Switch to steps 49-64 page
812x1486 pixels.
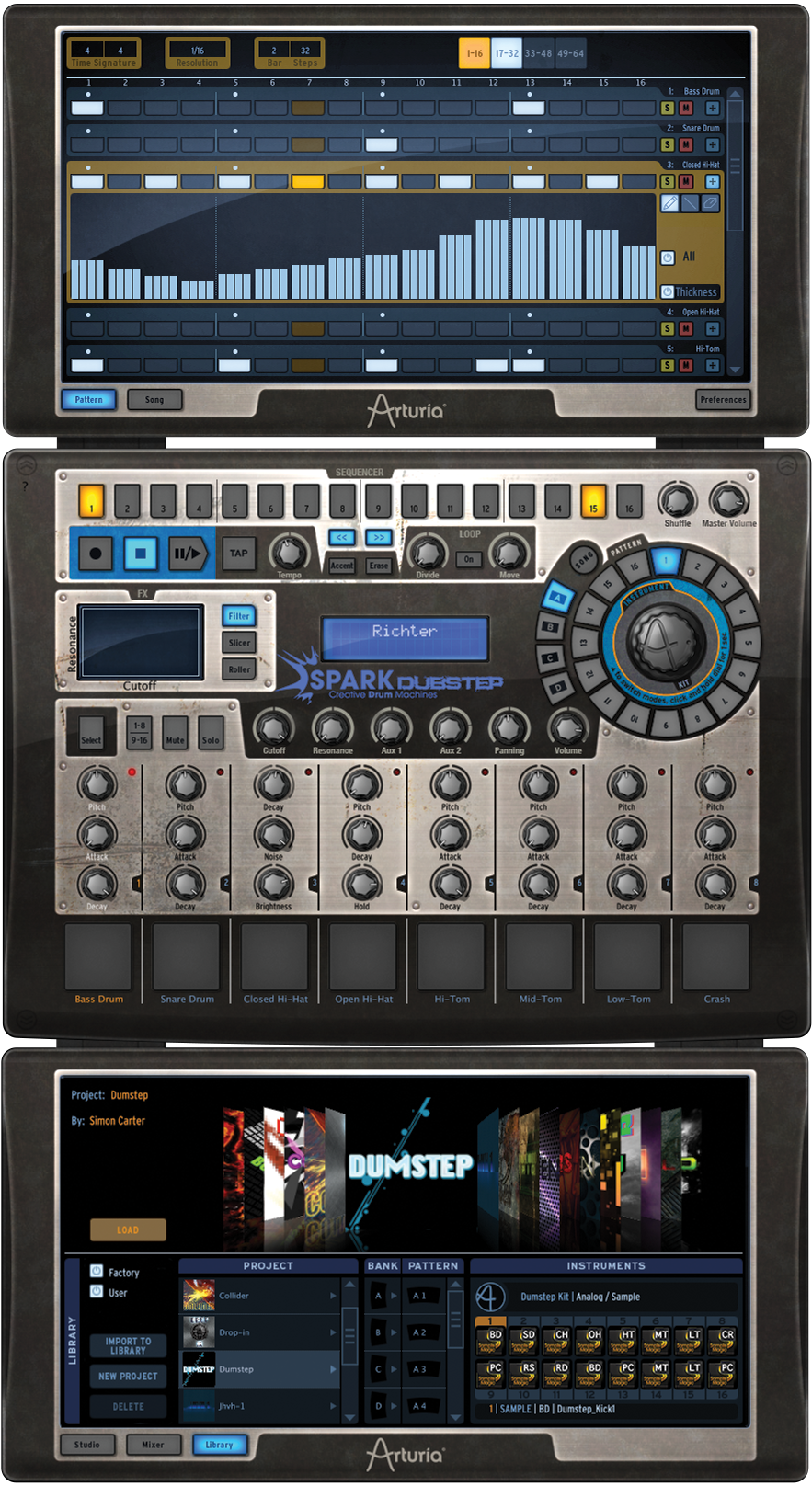tap(570, 53)
